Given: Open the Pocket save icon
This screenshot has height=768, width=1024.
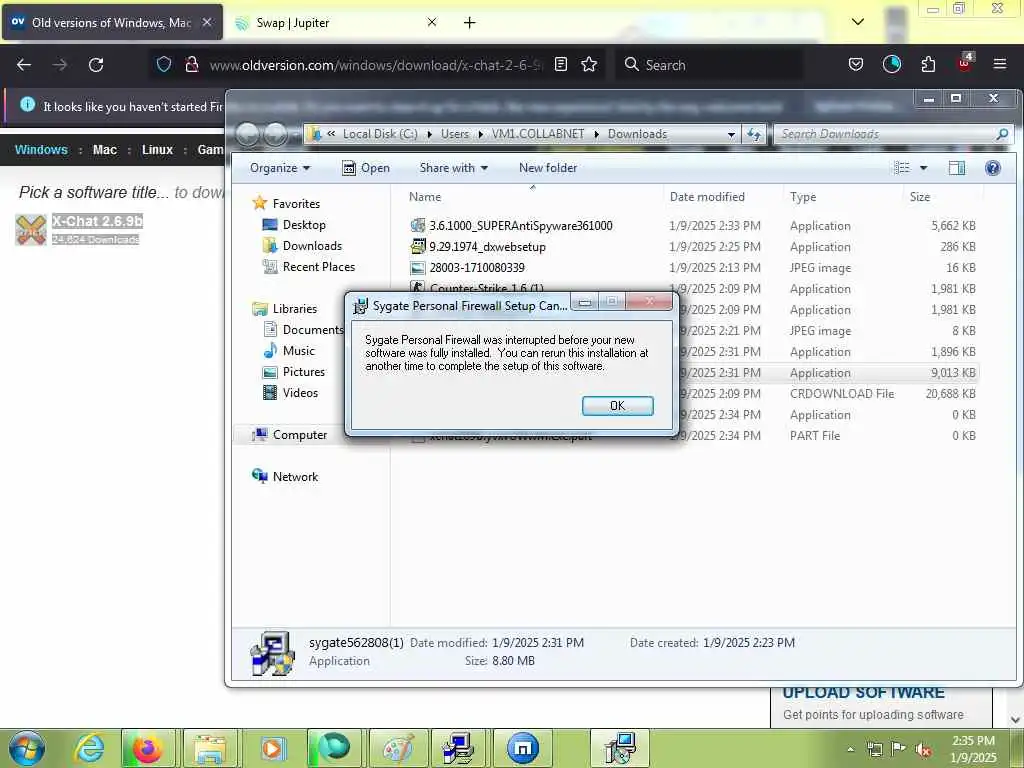Looking at the screenshot, I should point(856,64).
